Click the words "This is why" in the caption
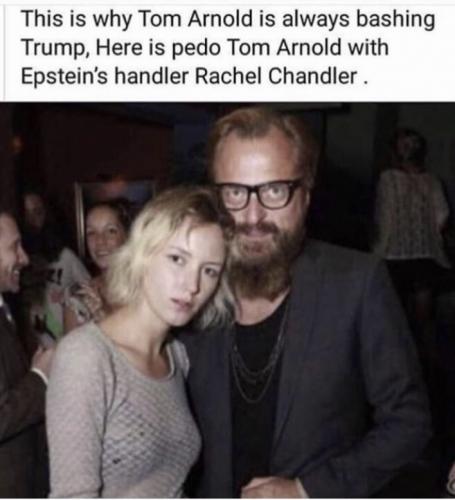 (x=76, y=19)
